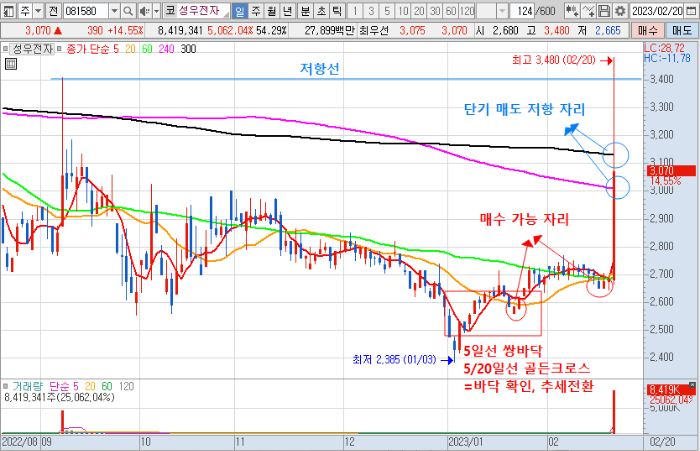This screenshot has width=700, height=451.
Task: Select the 년 yearly chart period
Action: [287, 11]
